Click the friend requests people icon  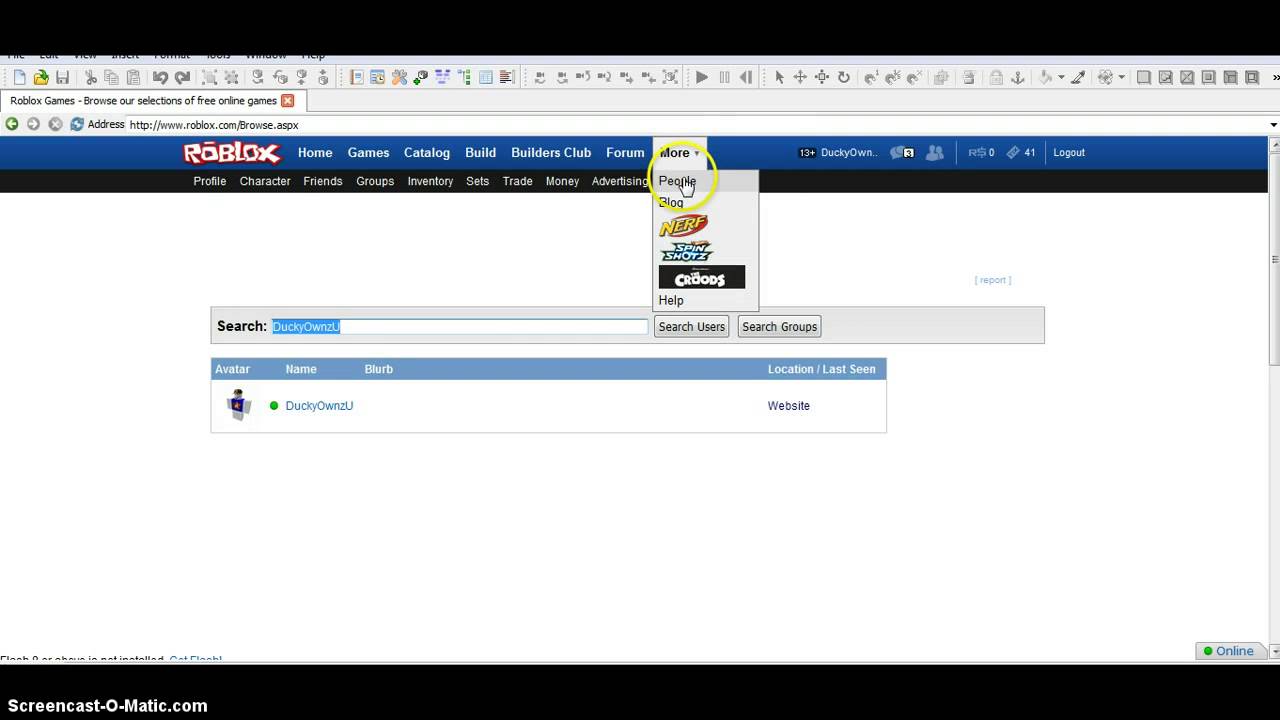(934, 153)
